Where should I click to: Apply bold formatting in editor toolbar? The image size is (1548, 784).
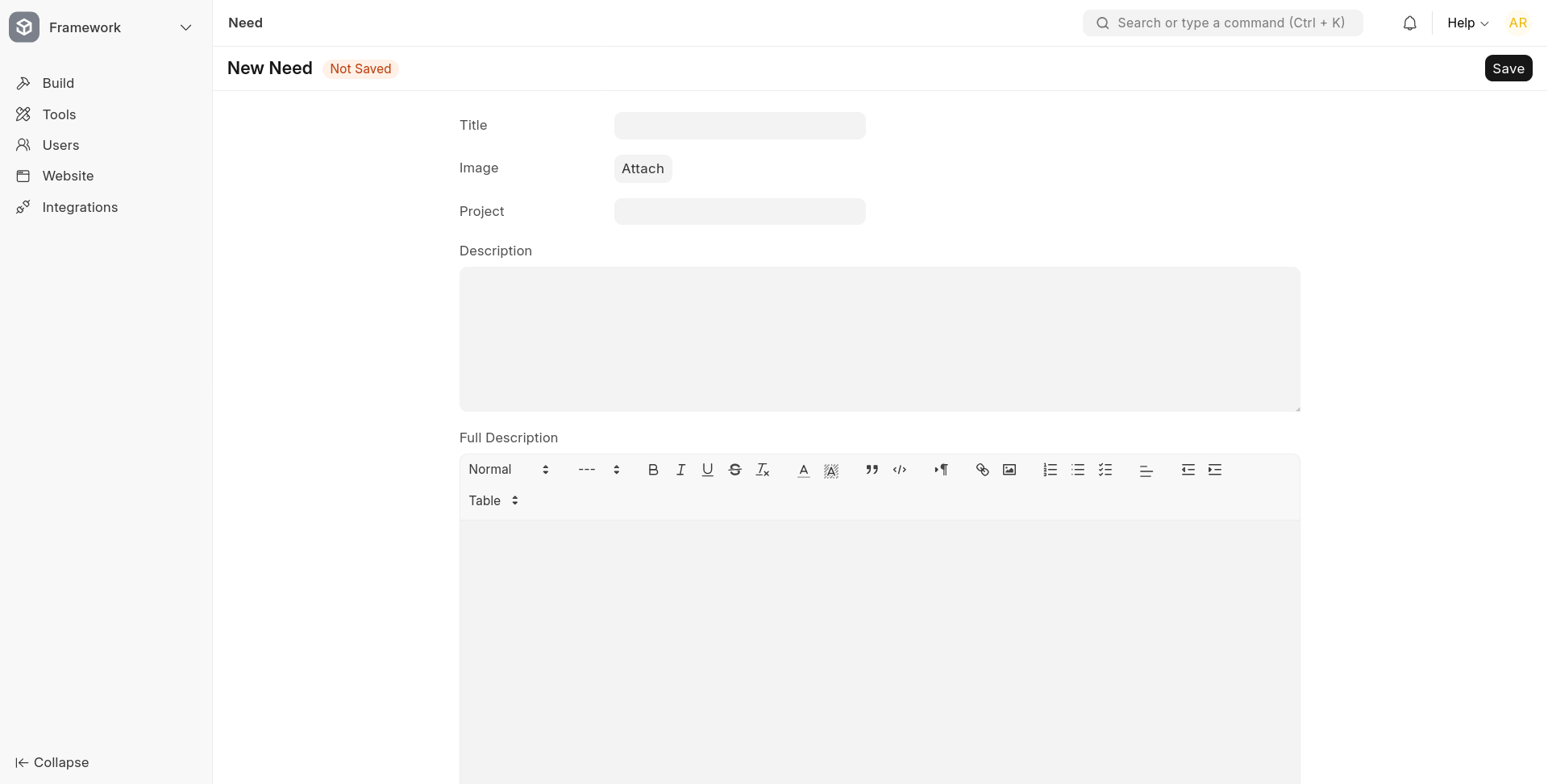tap(653, 470)
